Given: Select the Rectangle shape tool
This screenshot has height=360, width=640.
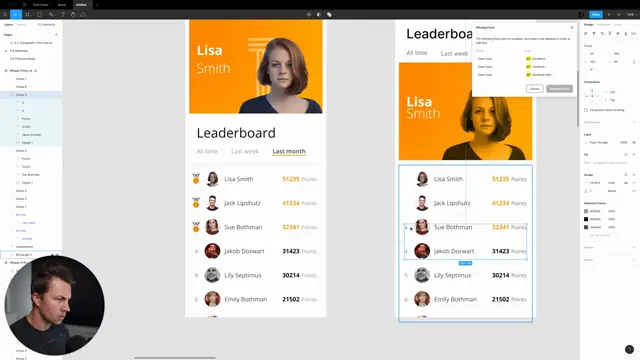Looking at the screenshot, I should (40, 14).
